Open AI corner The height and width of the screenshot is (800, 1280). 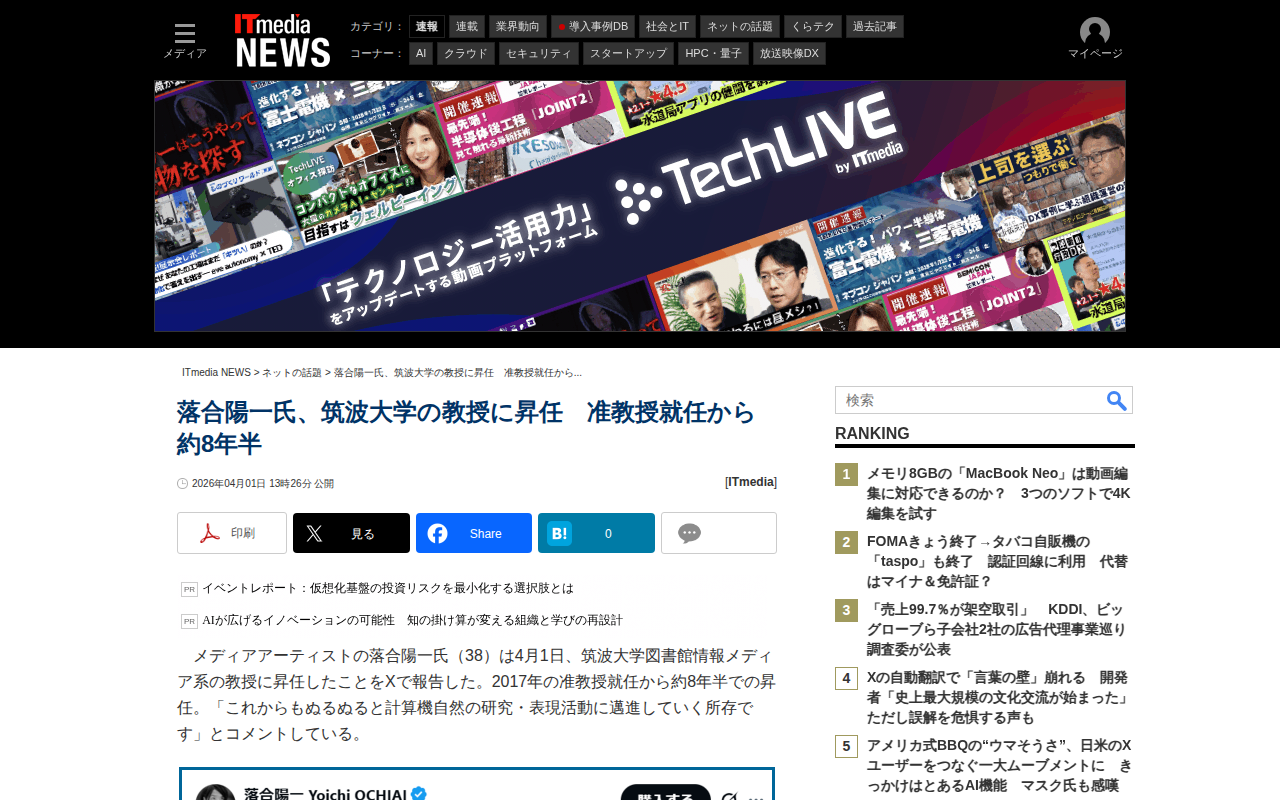pos(421,53)
